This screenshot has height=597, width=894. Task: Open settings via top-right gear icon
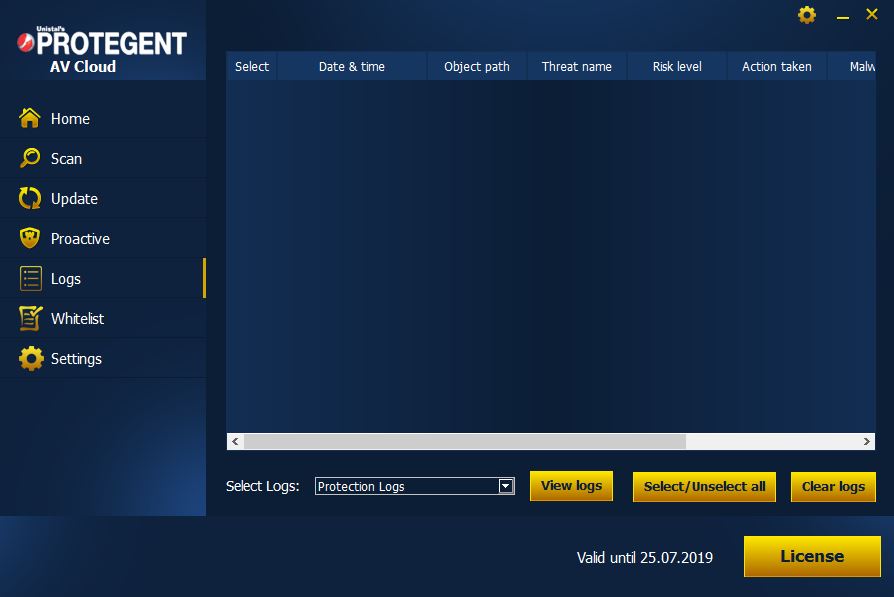coord(807,15)
